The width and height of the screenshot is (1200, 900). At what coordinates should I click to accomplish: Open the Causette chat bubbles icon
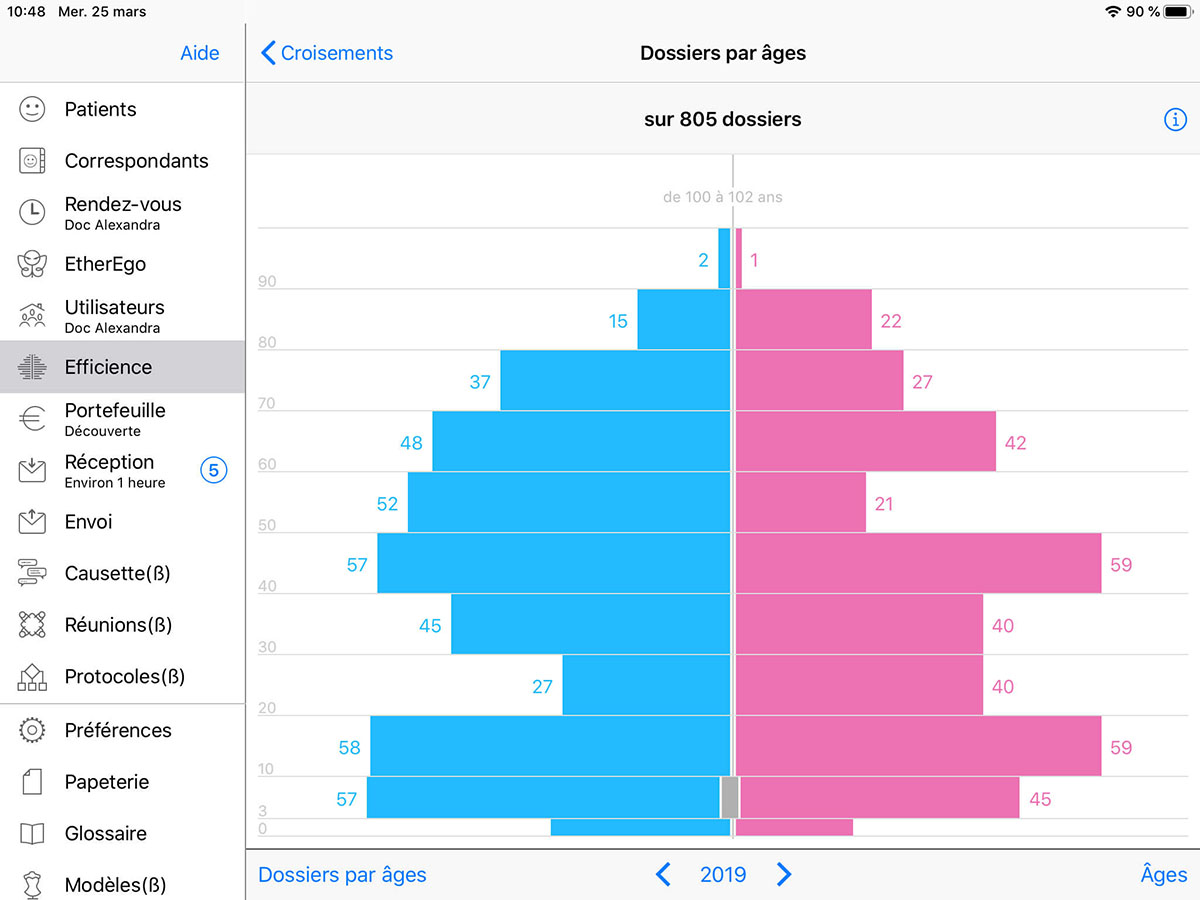[x=33, y=574]
